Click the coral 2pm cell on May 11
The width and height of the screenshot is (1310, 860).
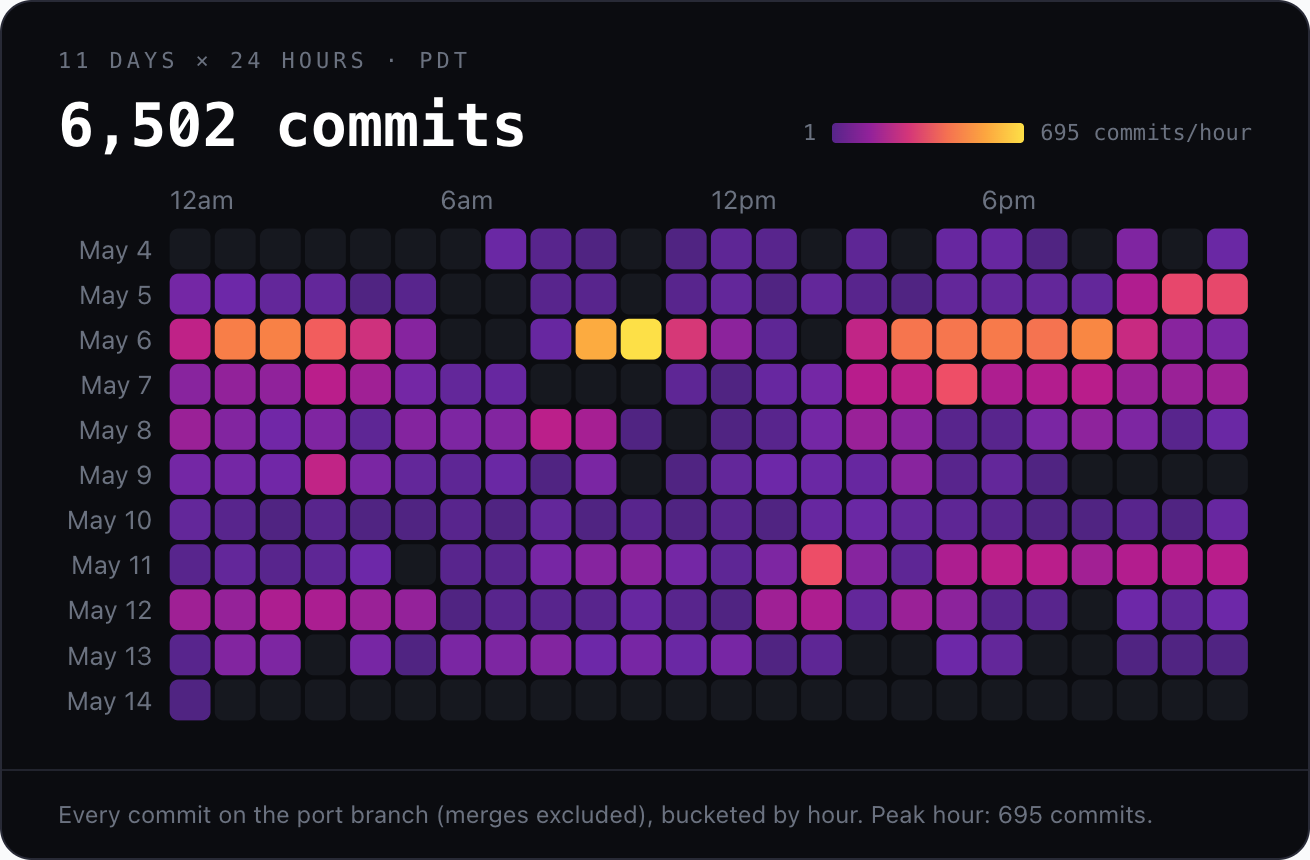tap(822, 564)
